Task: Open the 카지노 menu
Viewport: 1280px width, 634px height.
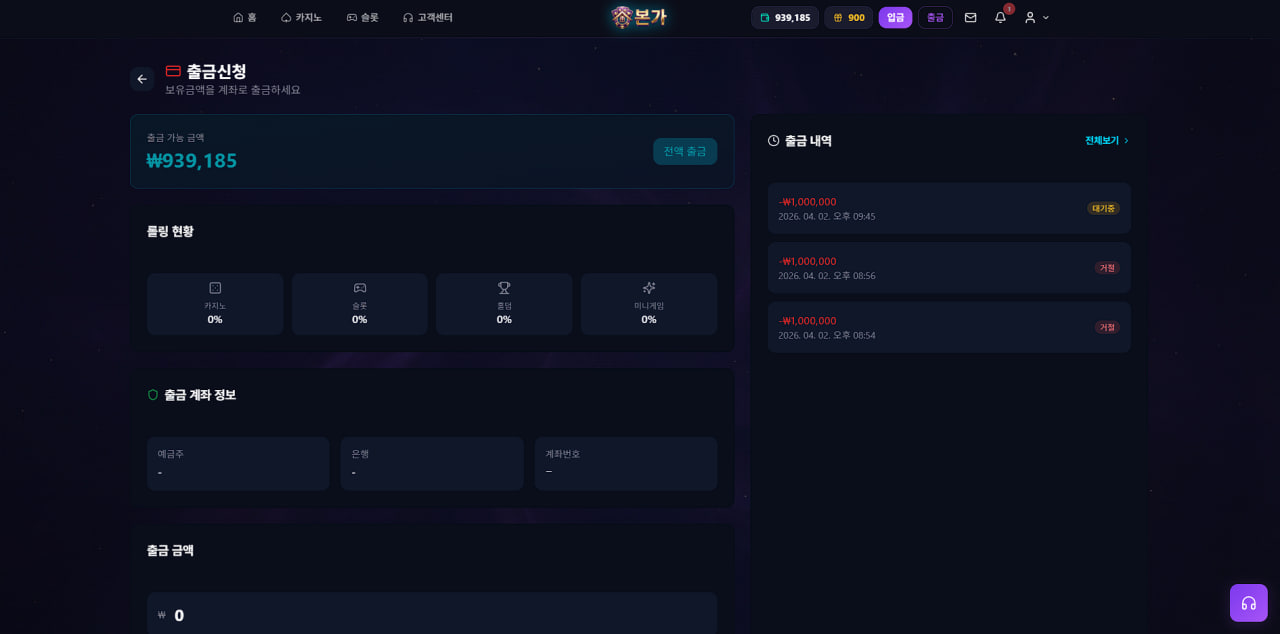Action: tap(301, 17)
